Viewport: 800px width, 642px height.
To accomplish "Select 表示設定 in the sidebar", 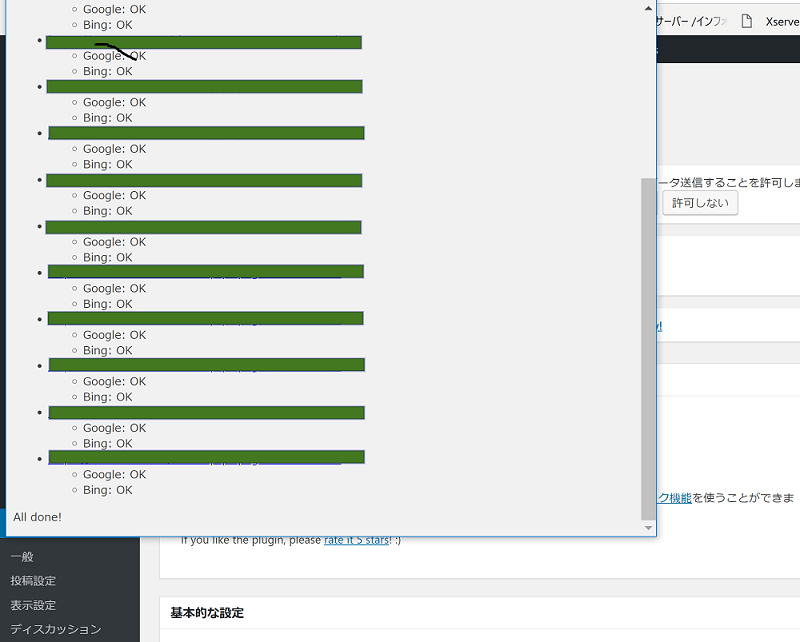I will pos(33,605).
